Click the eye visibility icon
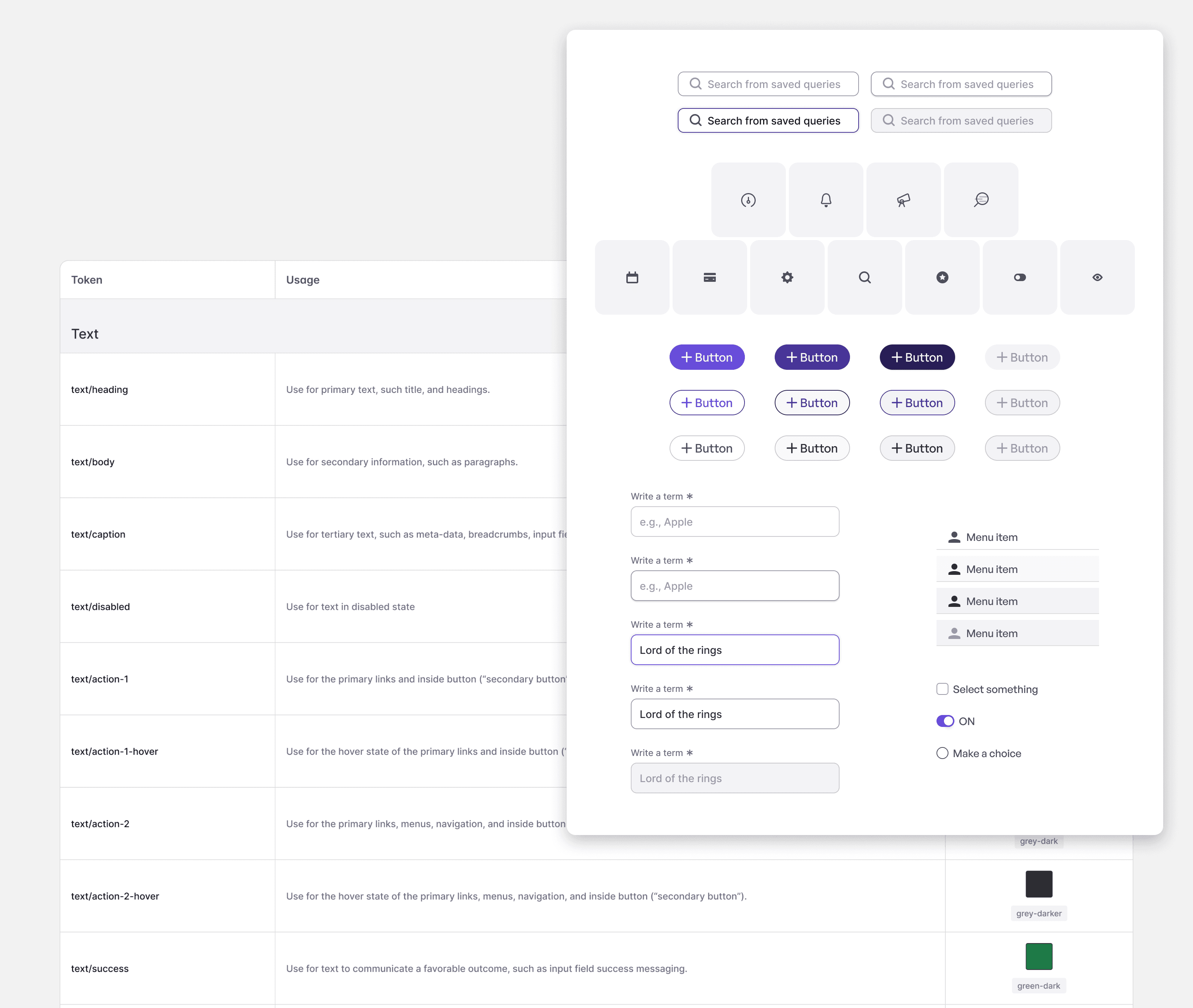Screen dimensions: 1193x1008 pos(1097,277)
